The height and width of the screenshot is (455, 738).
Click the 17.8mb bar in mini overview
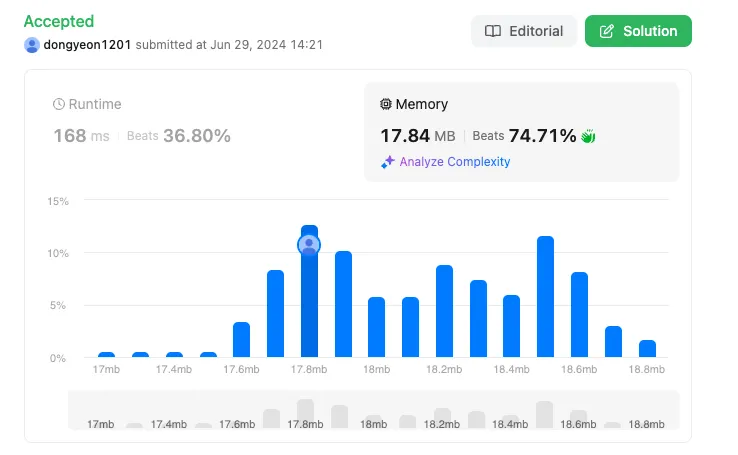[x=305, y=414]
